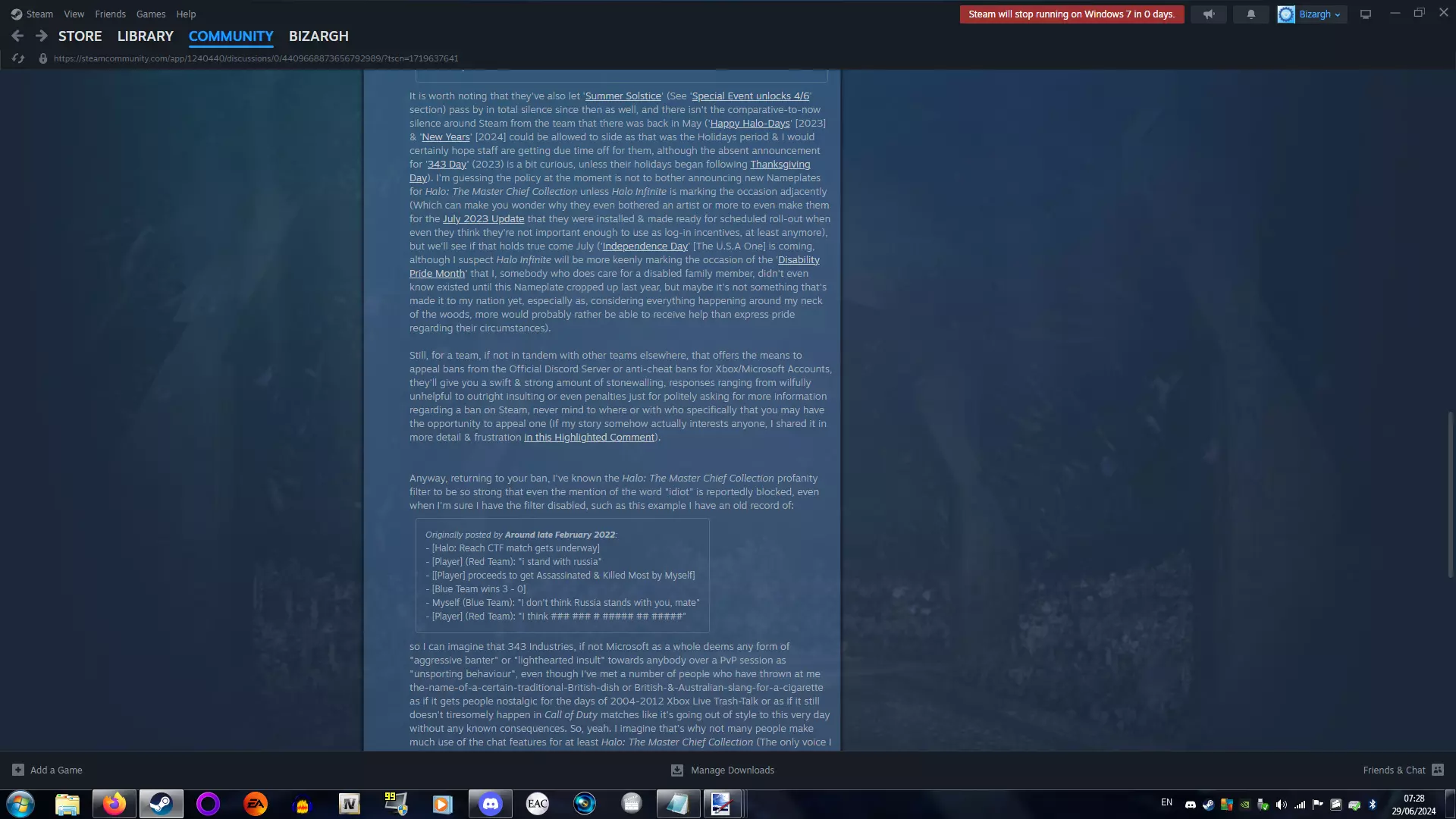The image size is (1456, 819).
Task: Open the notifications bell
Action: [1250, 14]
